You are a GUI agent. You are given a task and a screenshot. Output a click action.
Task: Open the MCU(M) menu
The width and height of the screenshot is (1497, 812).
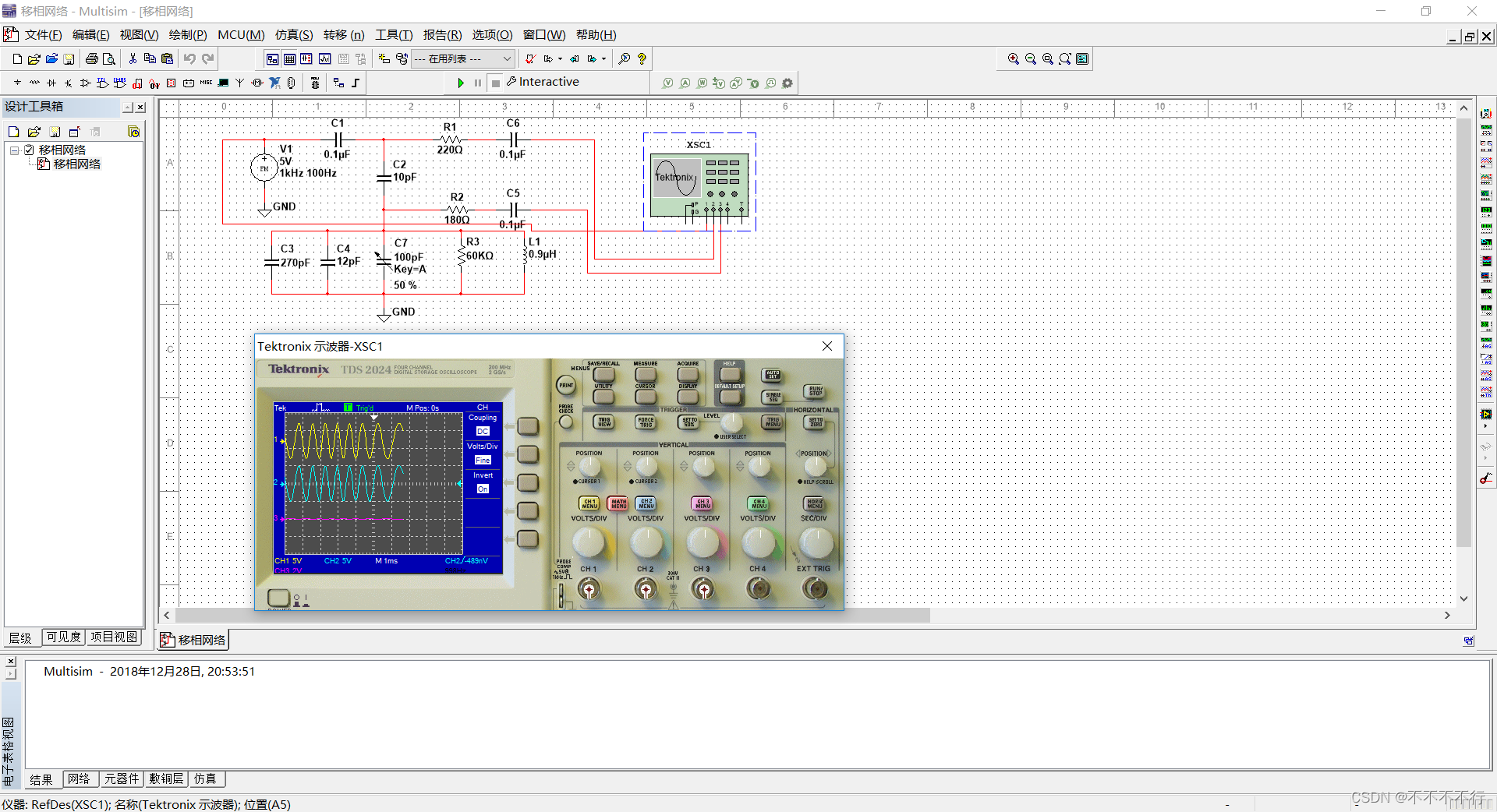pyautogui.click(x=241, y=35)
